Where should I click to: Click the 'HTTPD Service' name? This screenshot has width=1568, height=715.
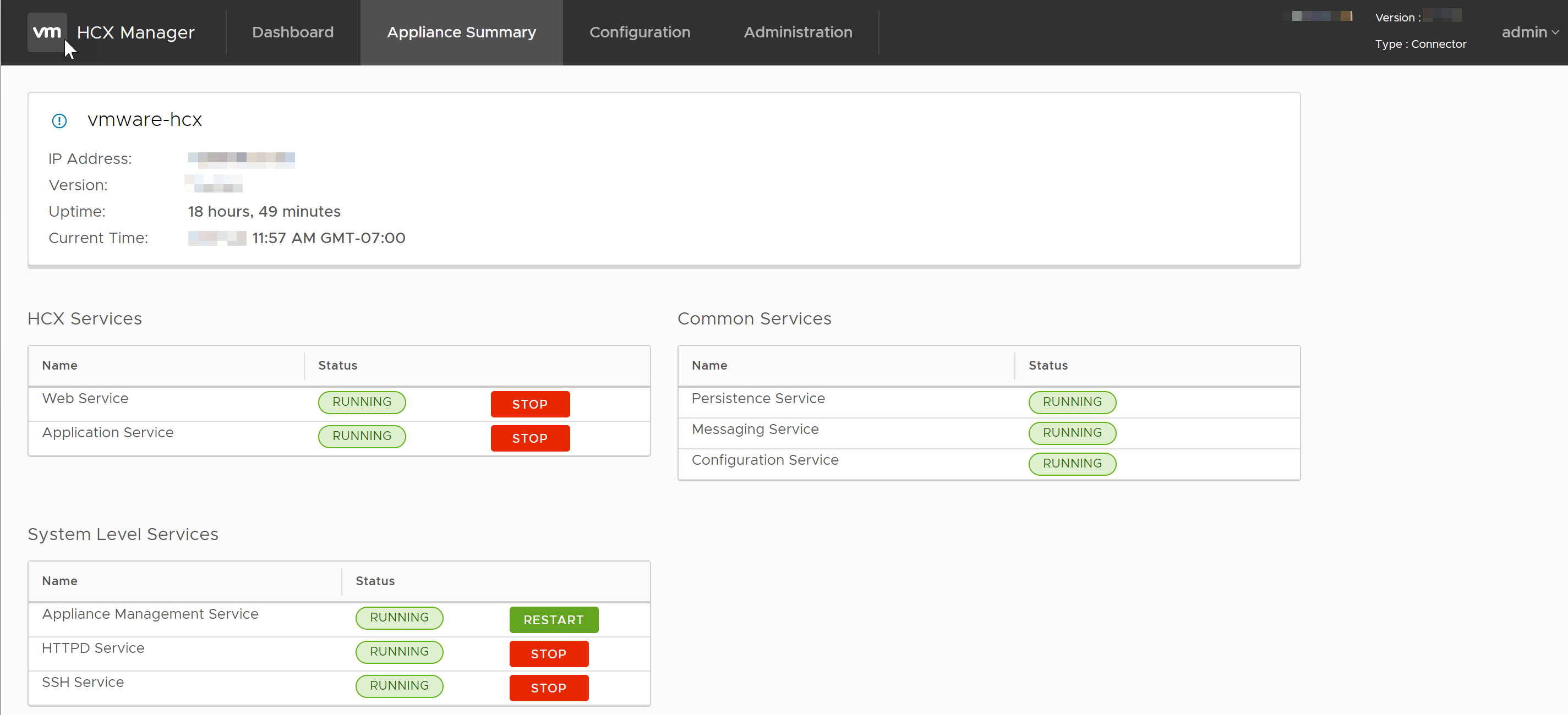tap(93, 648)
